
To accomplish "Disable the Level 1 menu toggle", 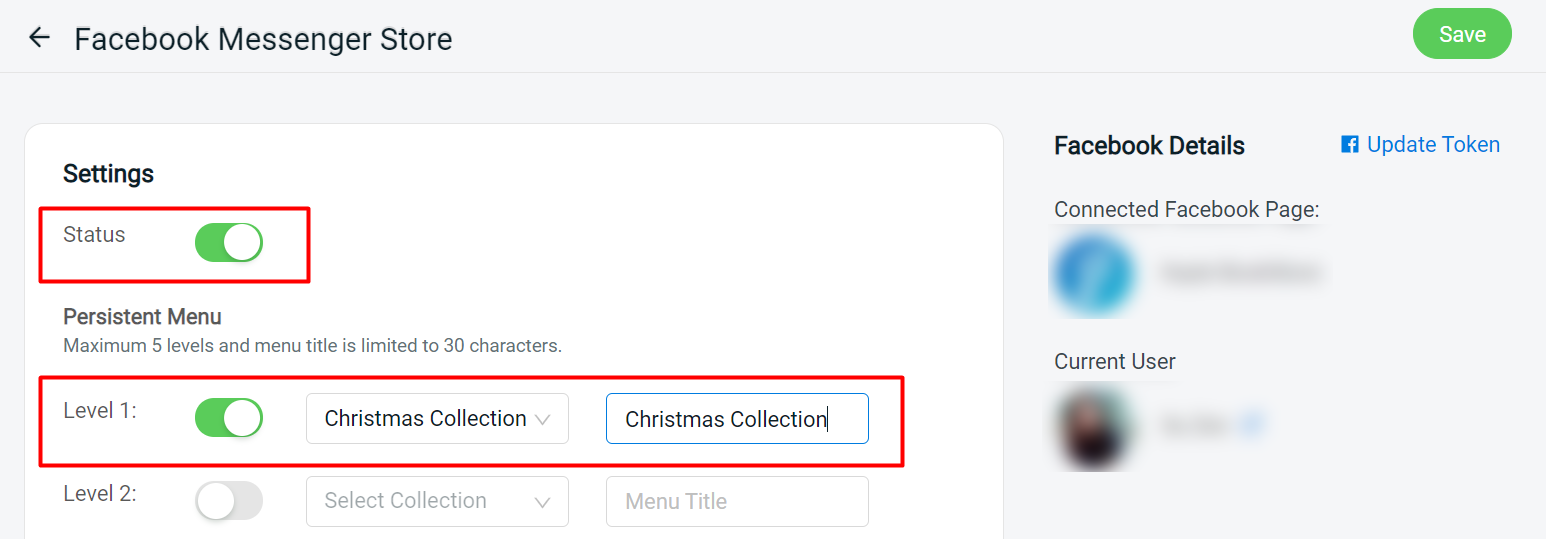I will click(x=229, y=418).
